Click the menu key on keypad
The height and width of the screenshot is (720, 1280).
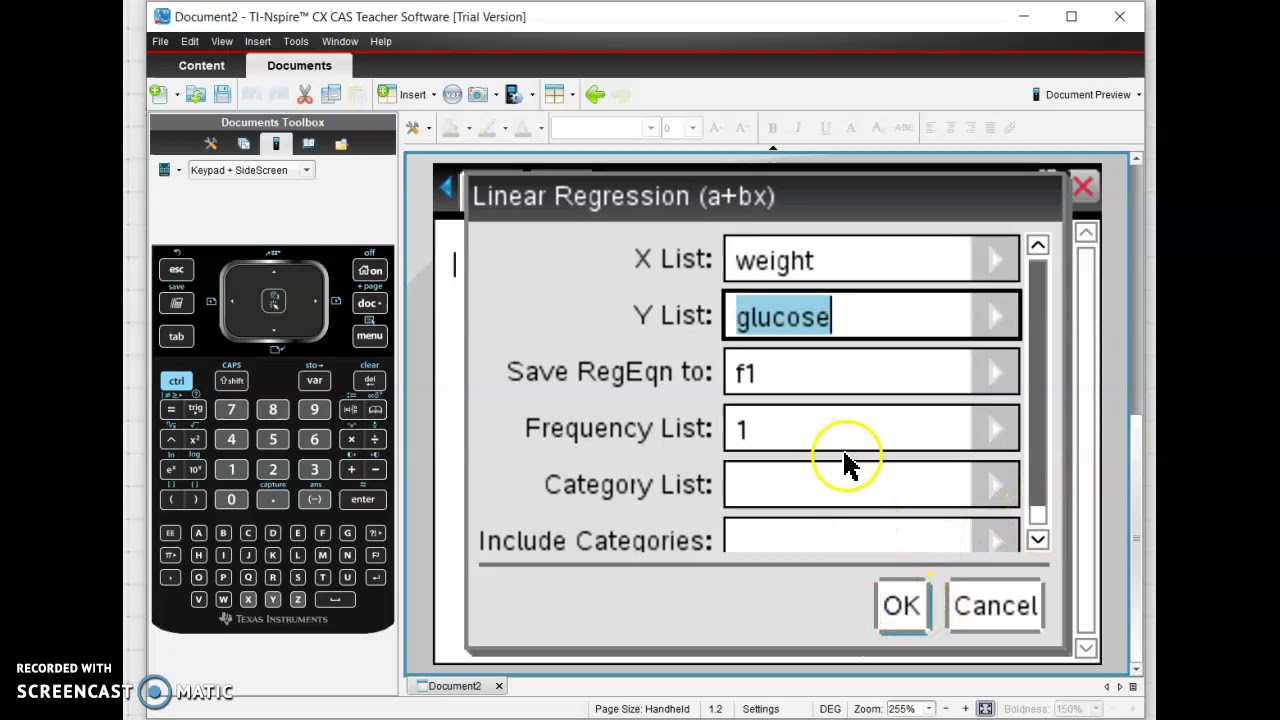coord(369,336)
